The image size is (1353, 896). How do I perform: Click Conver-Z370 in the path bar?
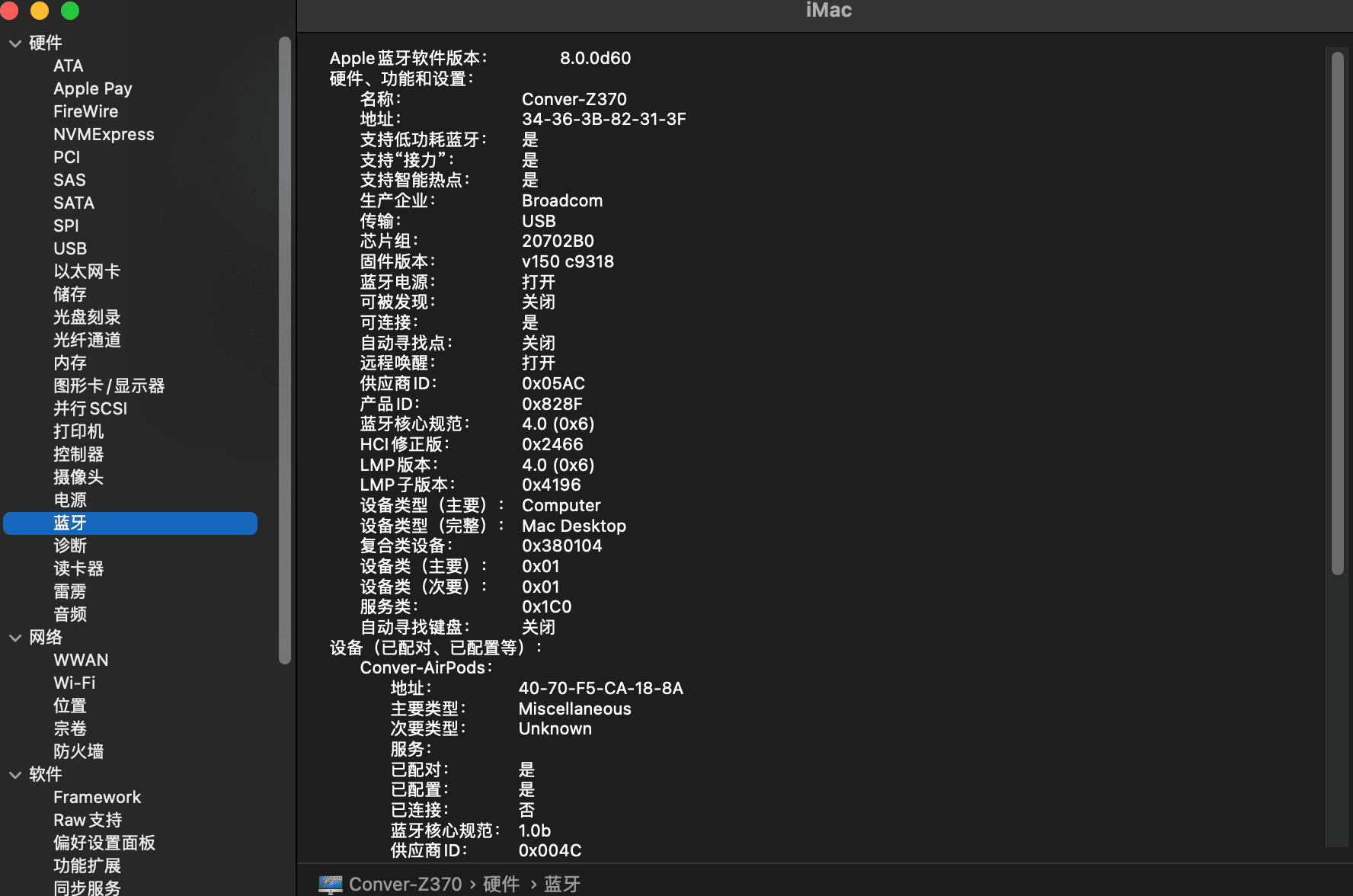[x=405, y=885]
